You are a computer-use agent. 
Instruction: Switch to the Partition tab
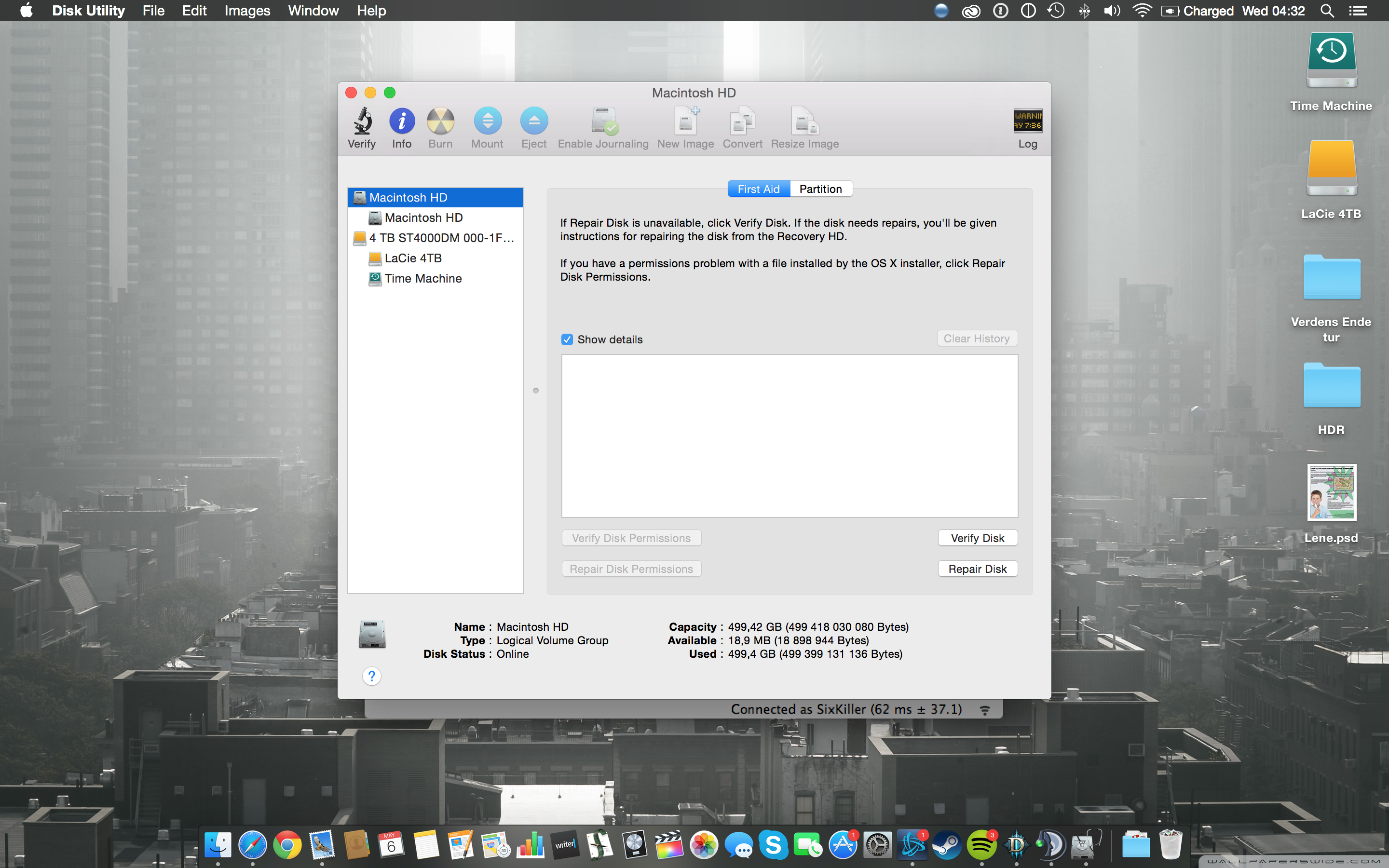click(x=820, y=189)
